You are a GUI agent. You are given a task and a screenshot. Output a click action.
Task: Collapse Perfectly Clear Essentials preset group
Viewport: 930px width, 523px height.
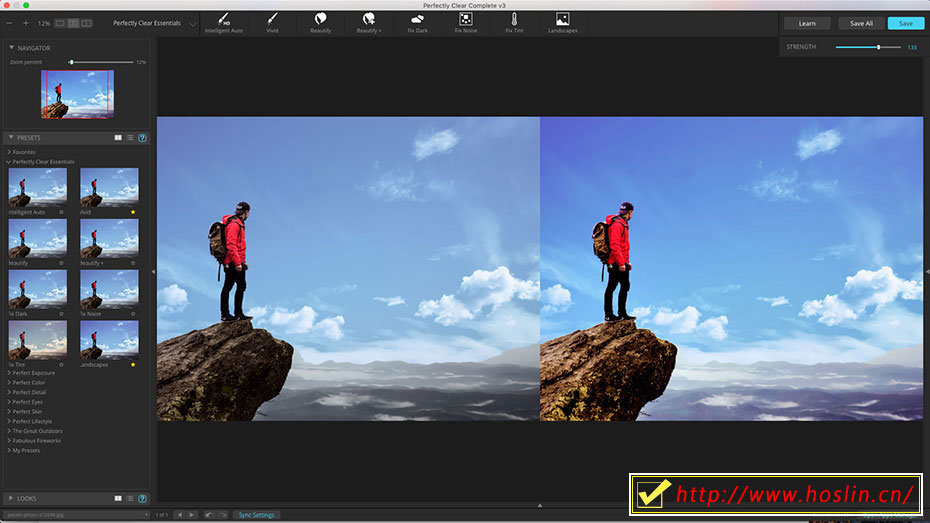(x=9, y=162)
